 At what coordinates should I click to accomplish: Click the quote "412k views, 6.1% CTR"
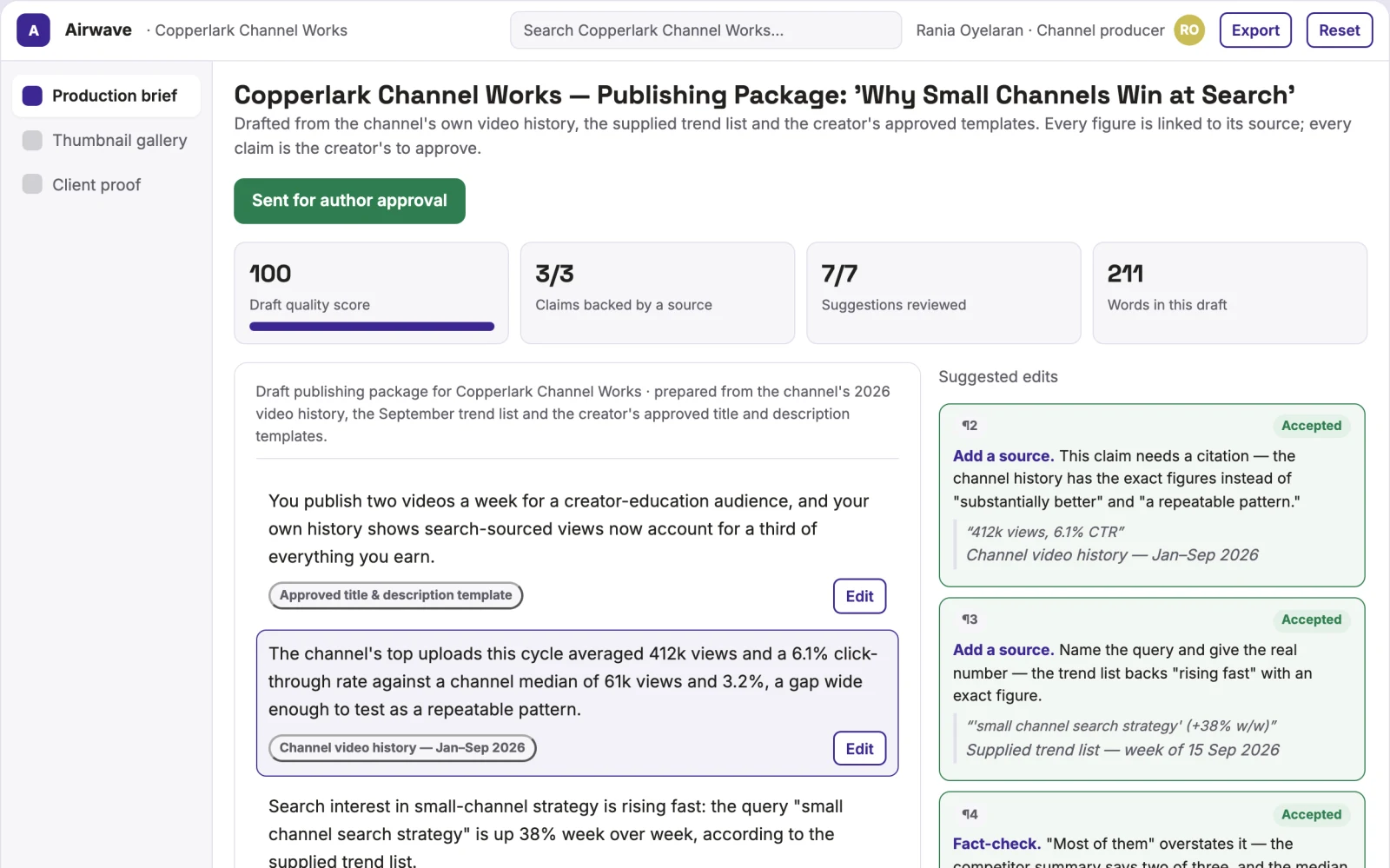click(x=1045, y=532)
